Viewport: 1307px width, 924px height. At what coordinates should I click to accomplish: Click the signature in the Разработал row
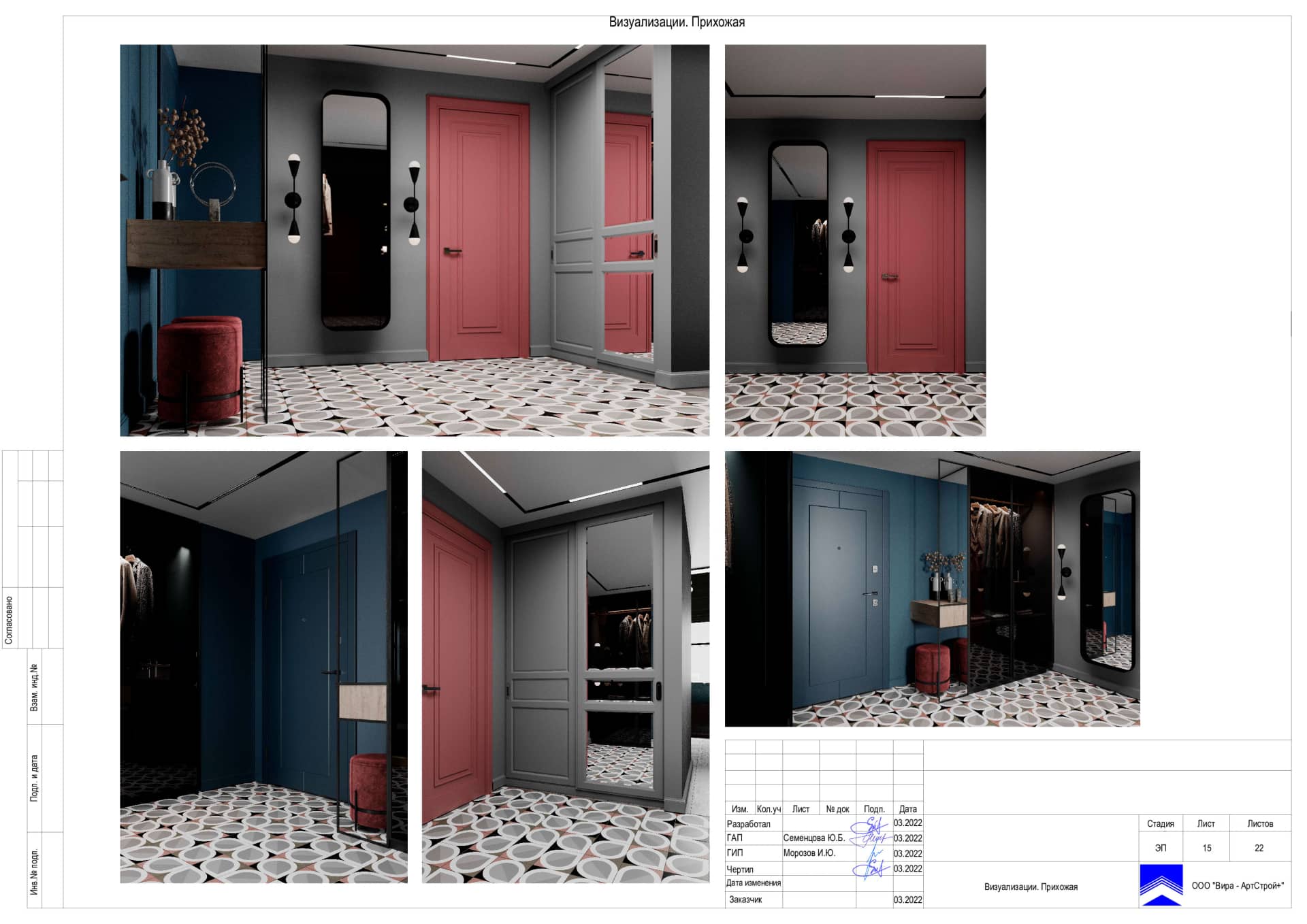869,825
